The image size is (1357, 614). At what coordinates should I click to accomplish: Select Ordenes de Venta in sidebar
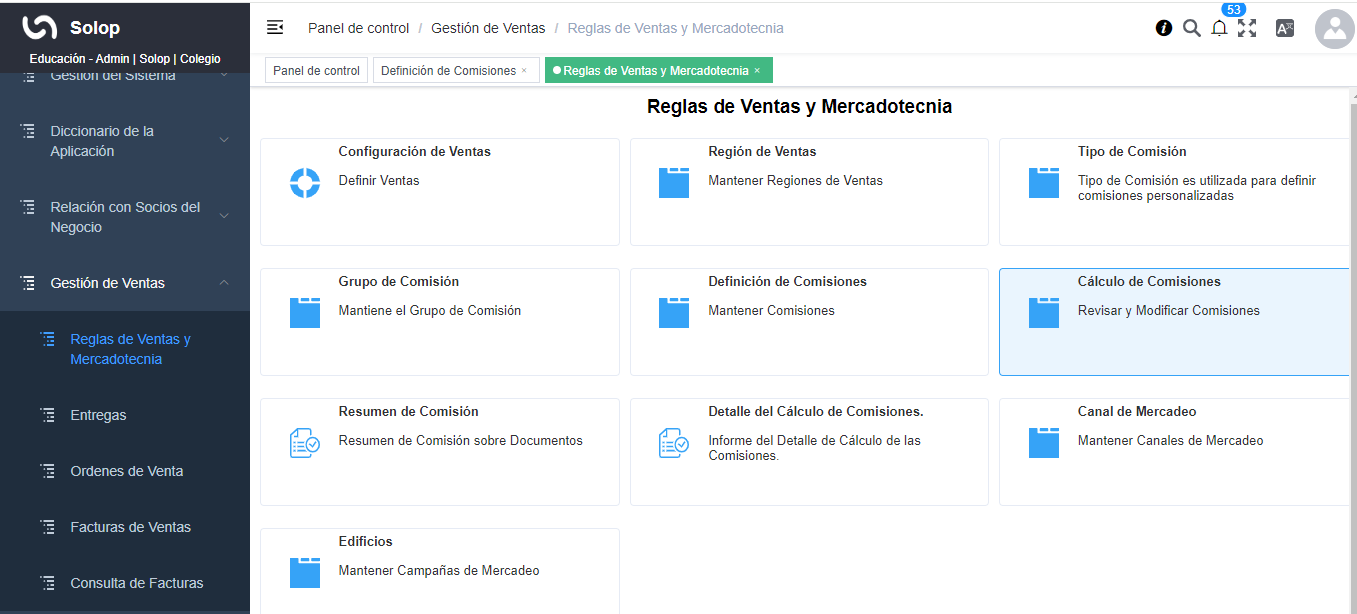tap(126, 471)
